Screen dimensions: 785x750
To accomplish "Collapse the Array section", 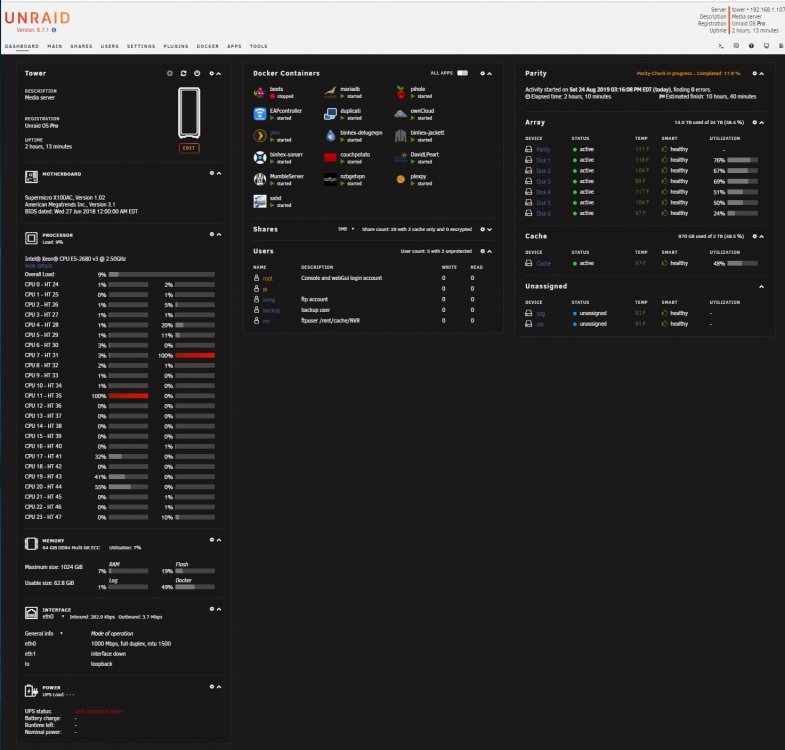I will point(761,123).
